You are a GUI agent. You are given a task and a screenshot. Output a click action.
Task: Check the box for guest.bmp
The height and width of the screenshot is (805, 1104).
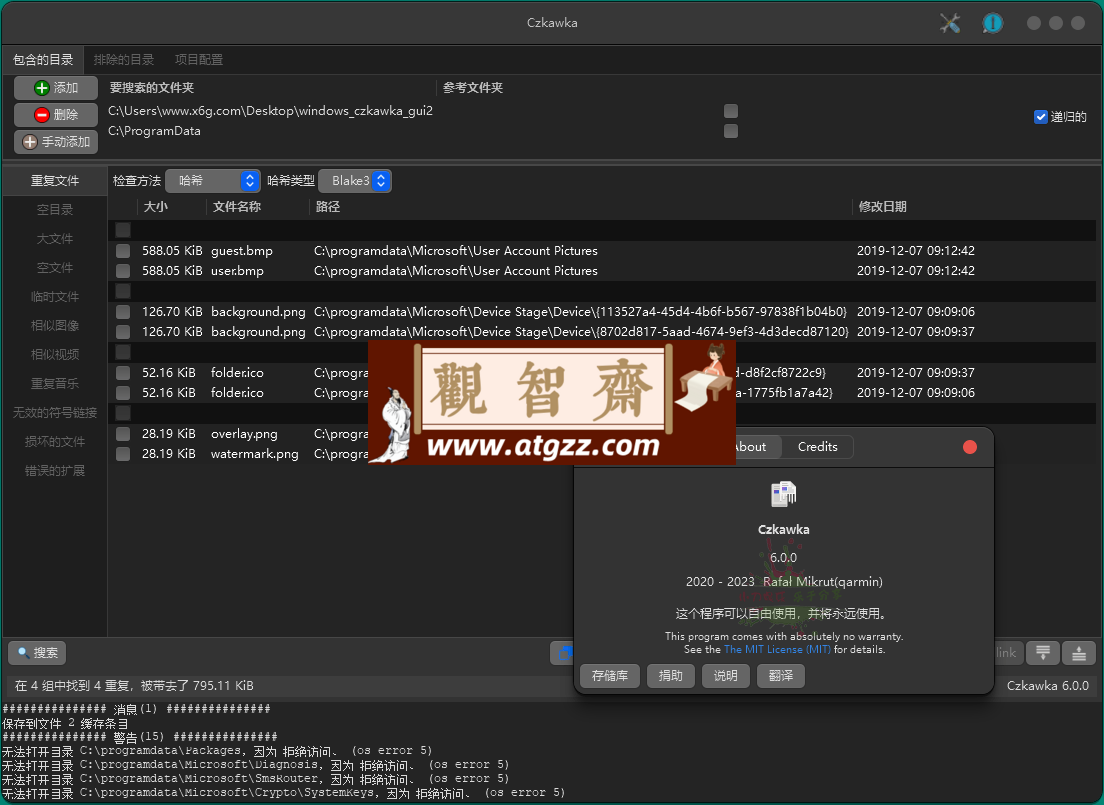[x=123, y=251]
